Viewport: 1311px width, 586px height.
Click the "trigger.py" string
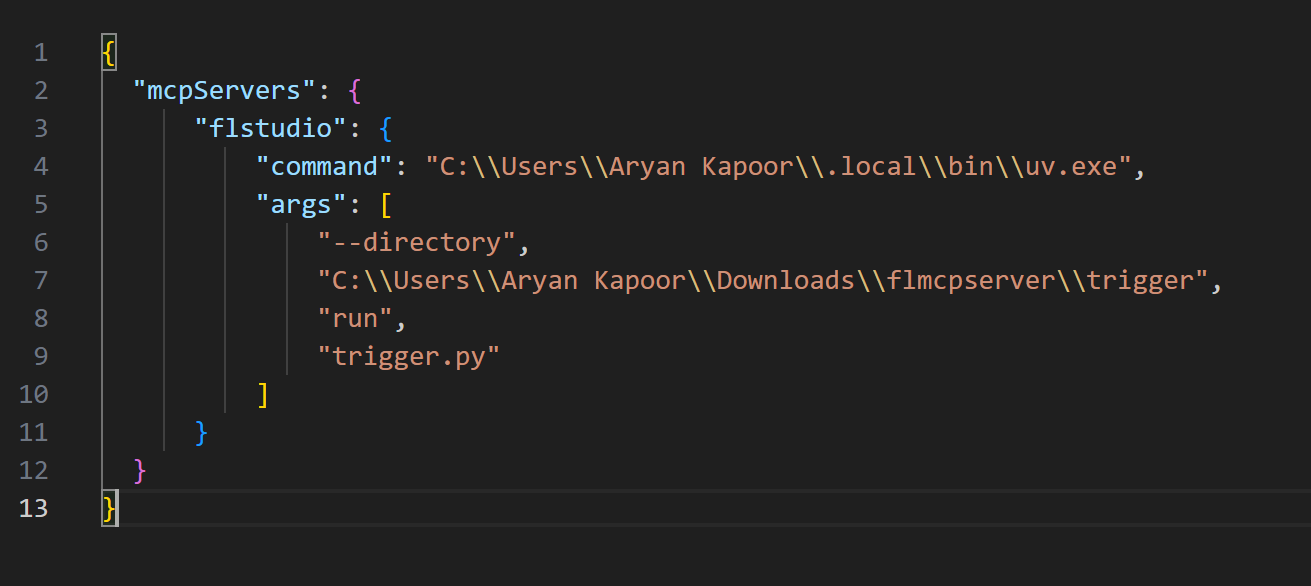pyautogui.click(x=408, y=357)
